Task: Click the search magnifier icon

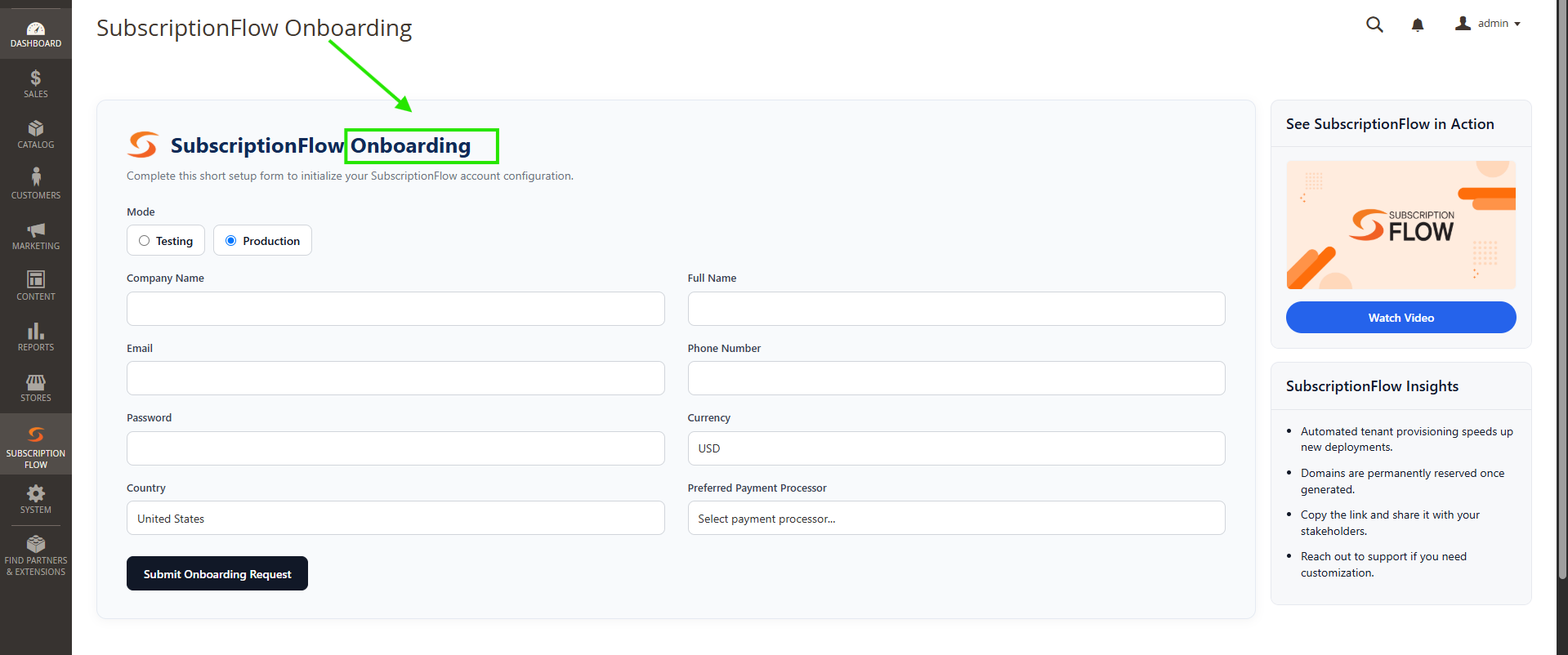Action: pos(1374,25)
